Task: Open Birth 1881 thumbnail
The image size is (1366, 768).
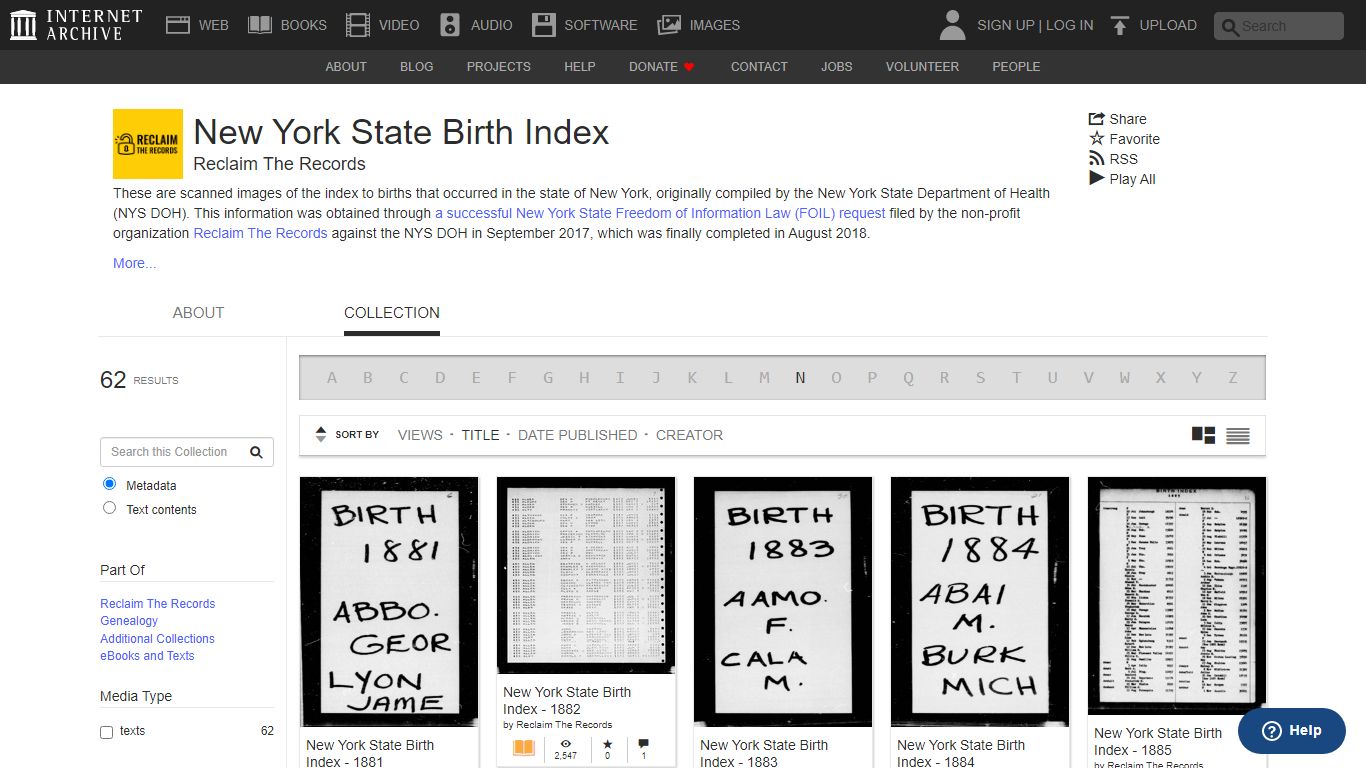Action: point(389,602)
